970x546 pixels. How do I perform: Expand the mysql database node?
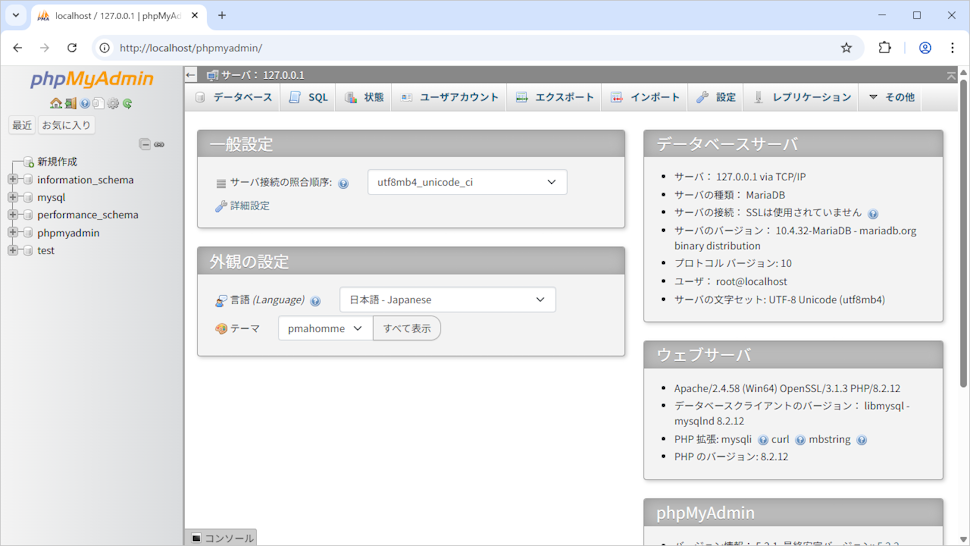[x=12, y=197]
